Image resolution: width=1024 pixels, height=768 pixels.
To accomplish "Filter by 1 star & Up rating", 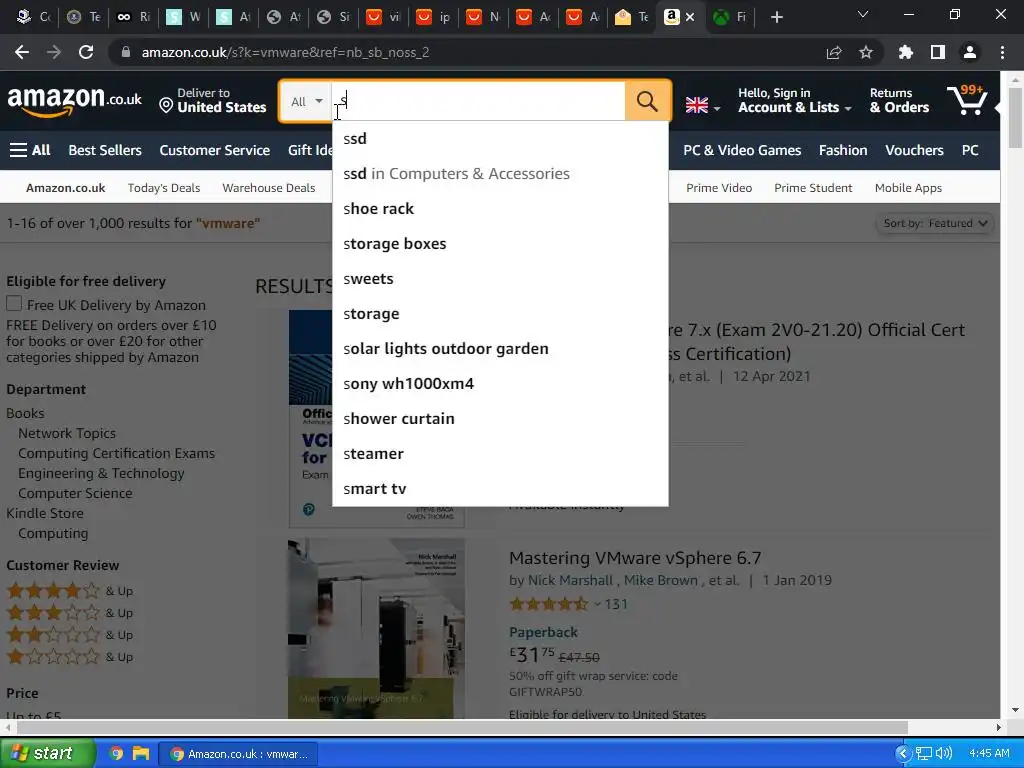I will click(x=69, y=657).
